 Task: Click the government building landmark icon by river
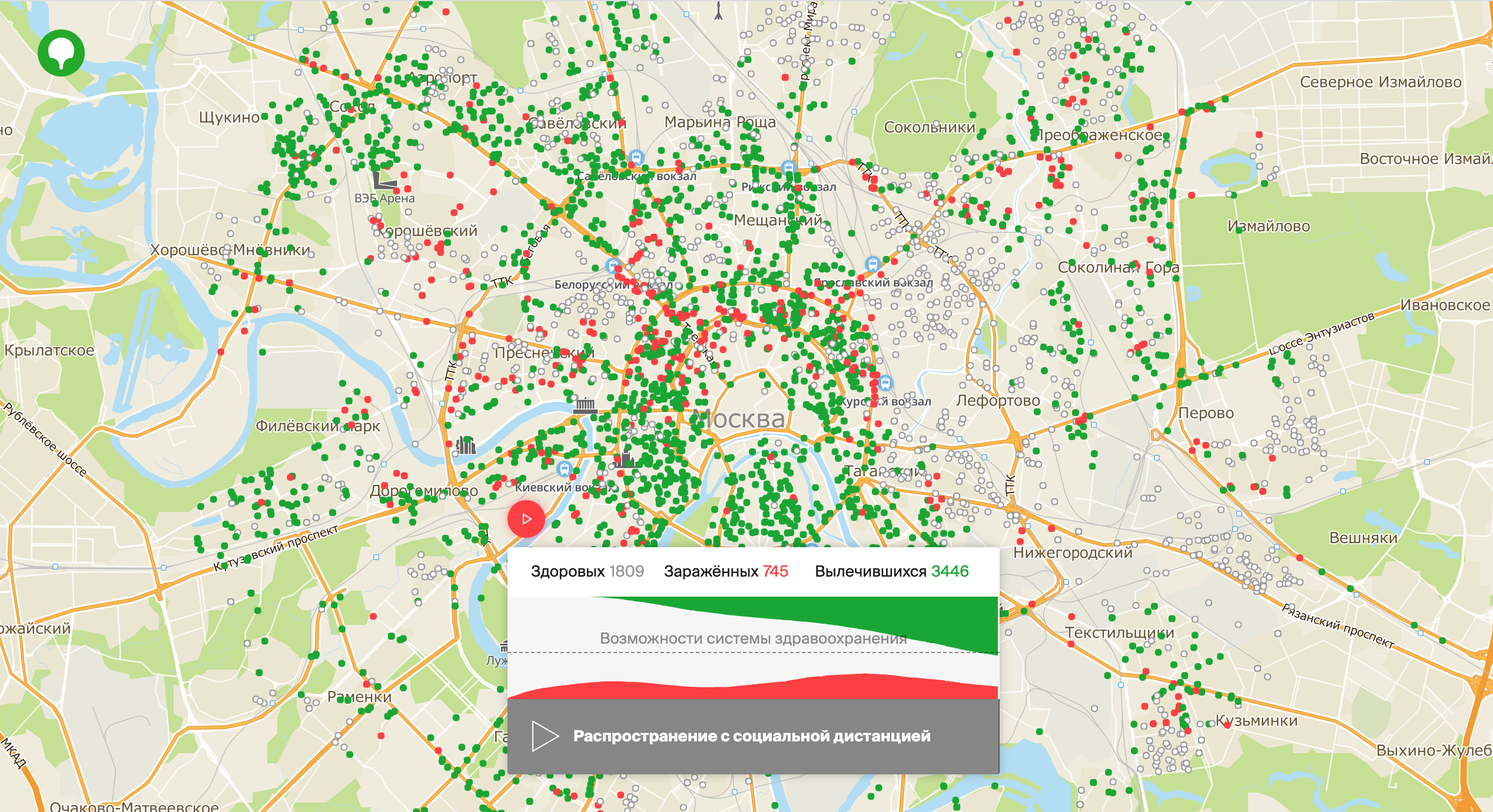click(x=585, y=405)
